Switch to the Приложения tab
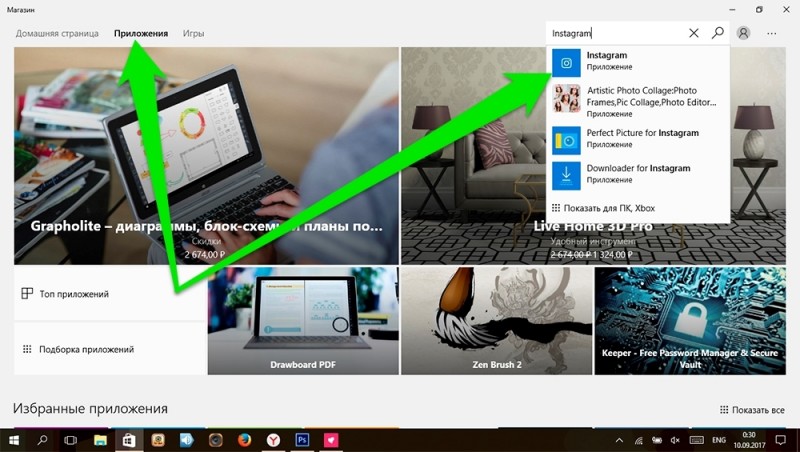This screenshot has height=452, width=800. point(141,33)
